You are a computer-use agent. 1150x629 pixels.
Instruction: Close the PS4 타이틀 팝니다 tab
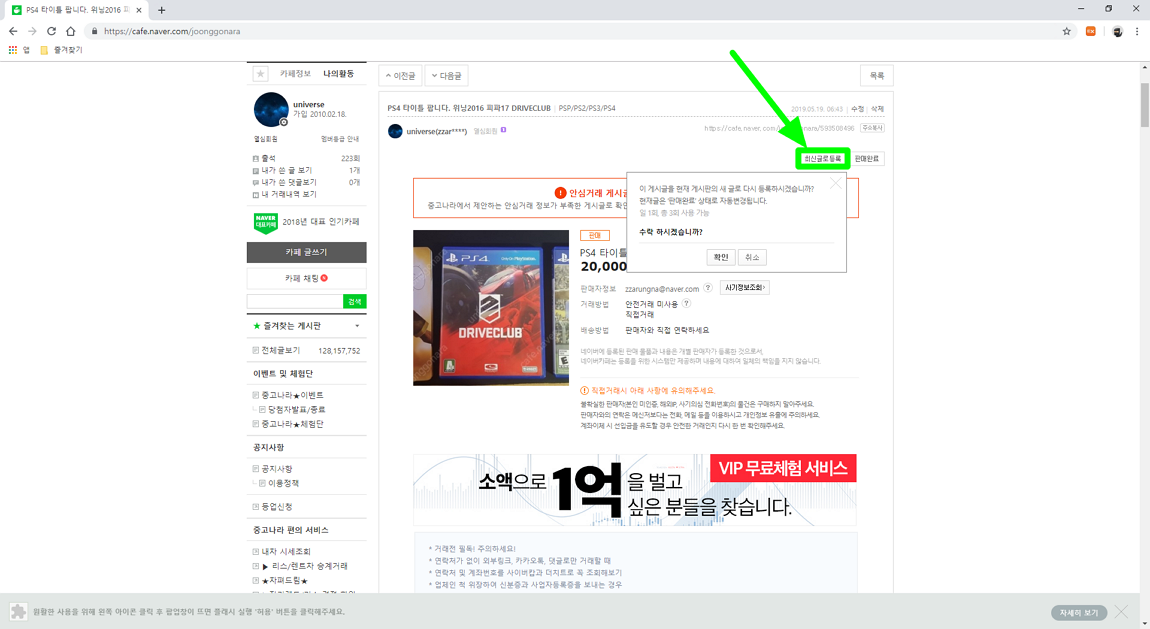click(139, 10)
